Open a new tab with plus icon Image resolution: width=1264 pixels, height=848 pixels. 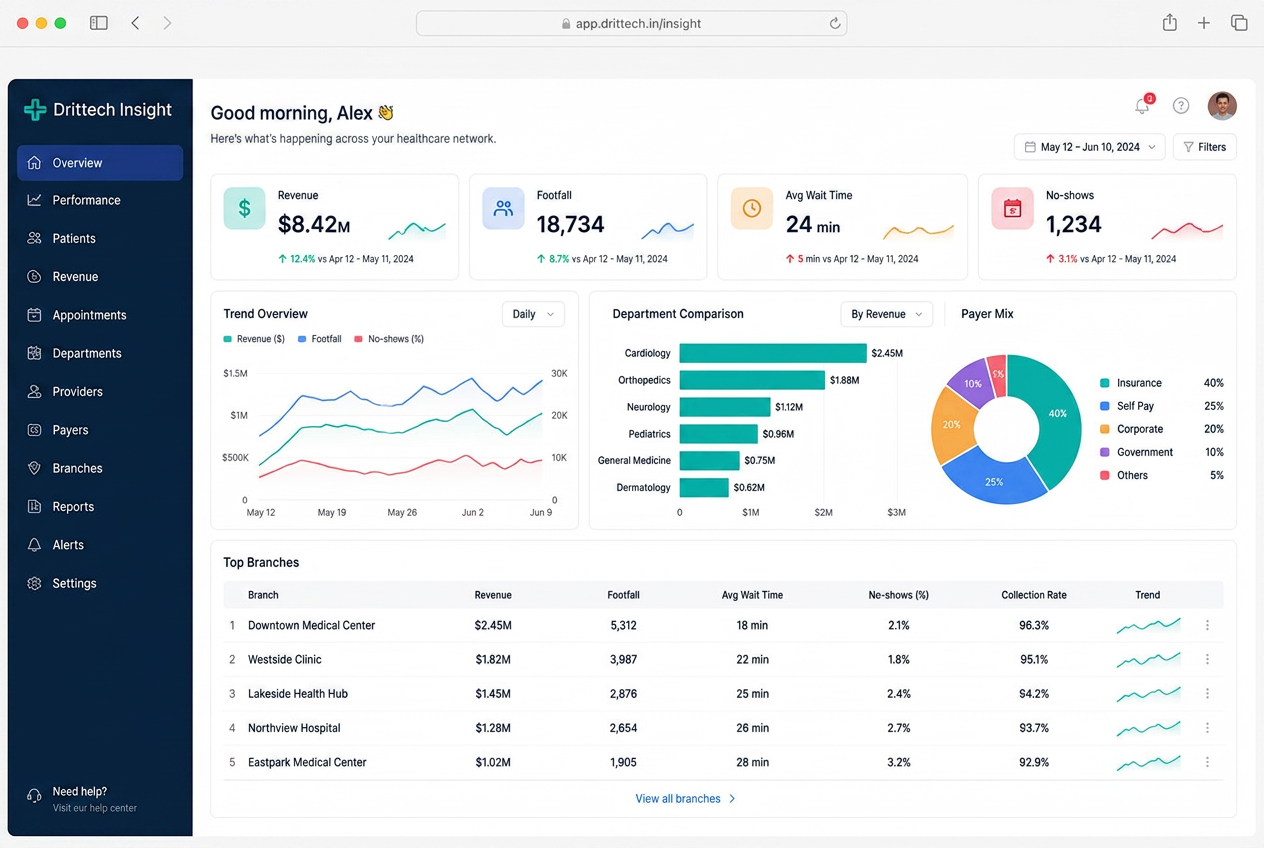[1204, 23]
